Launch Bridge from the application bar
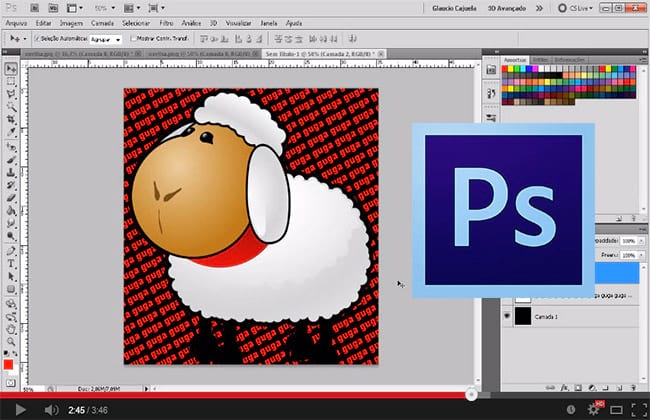The height and width of the screenshot is (420, 650). pos(34,8)
